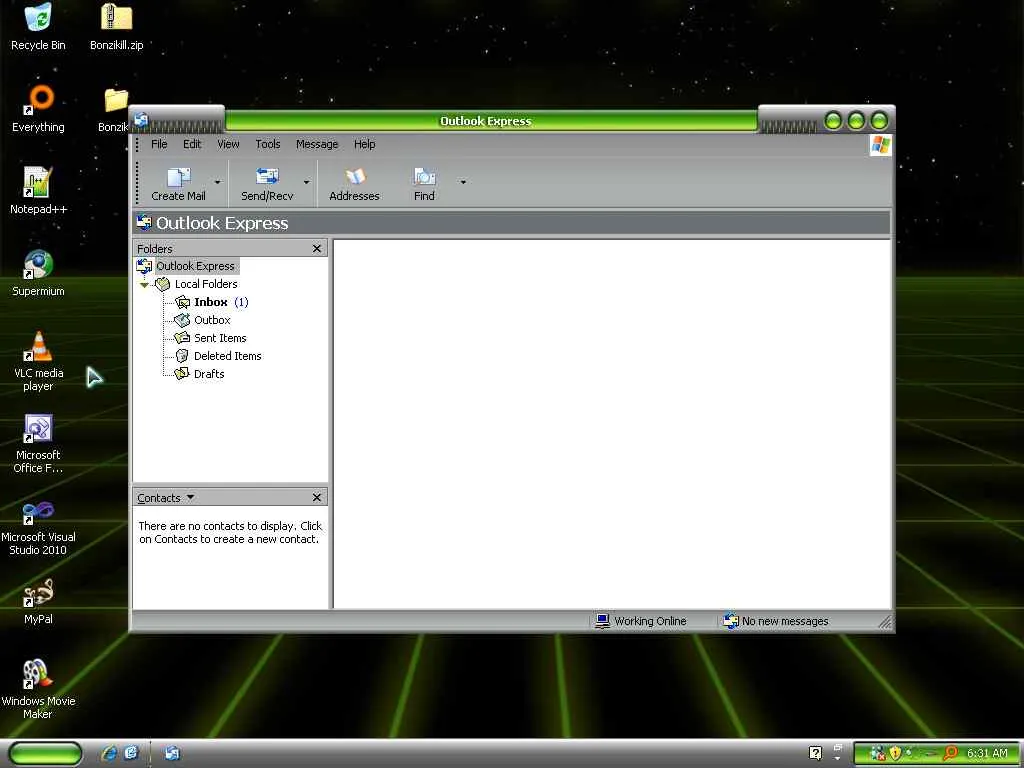Click the Inbox folder icon

tap(182, 302)
